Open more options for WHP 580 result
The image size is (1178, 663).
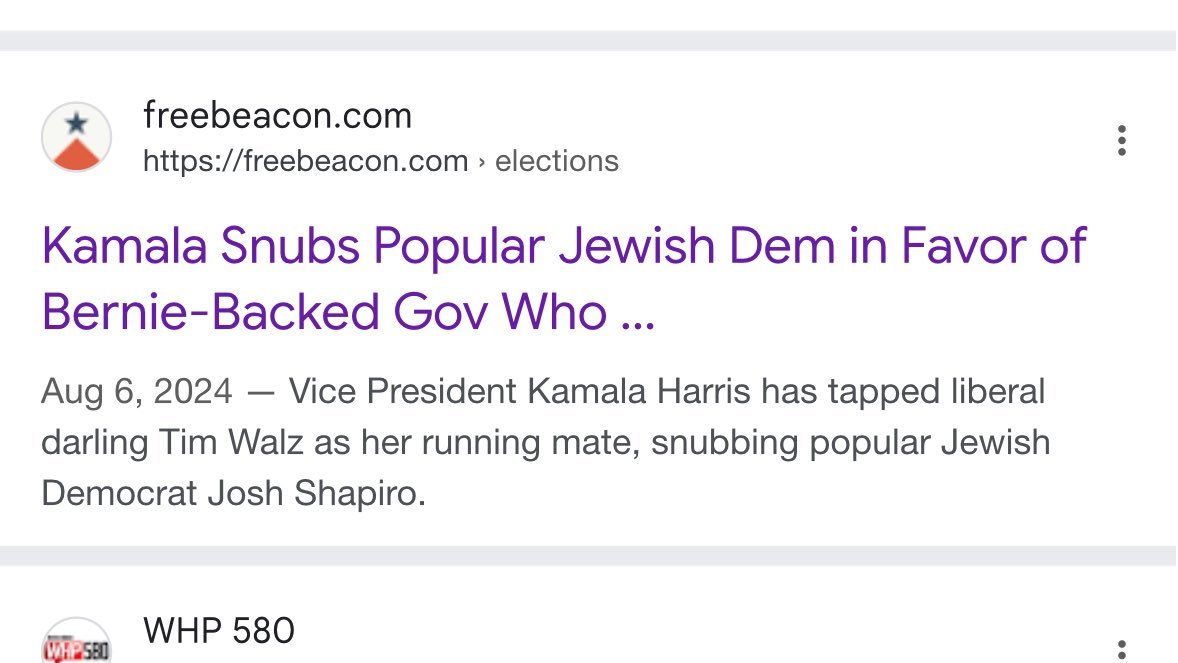[x=1122, y=650]
